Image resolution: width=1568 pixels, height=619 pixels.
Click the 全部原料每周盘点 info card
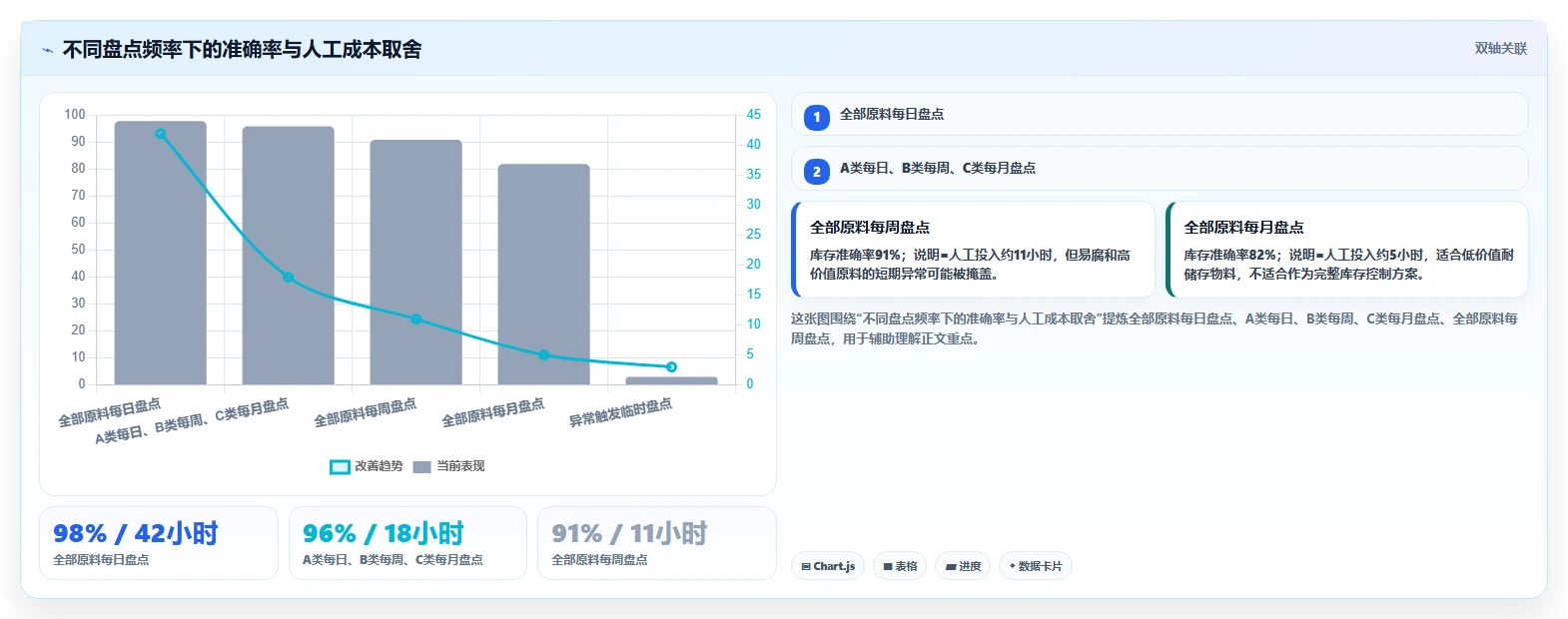pyautogui.click(x=973, y=250)
